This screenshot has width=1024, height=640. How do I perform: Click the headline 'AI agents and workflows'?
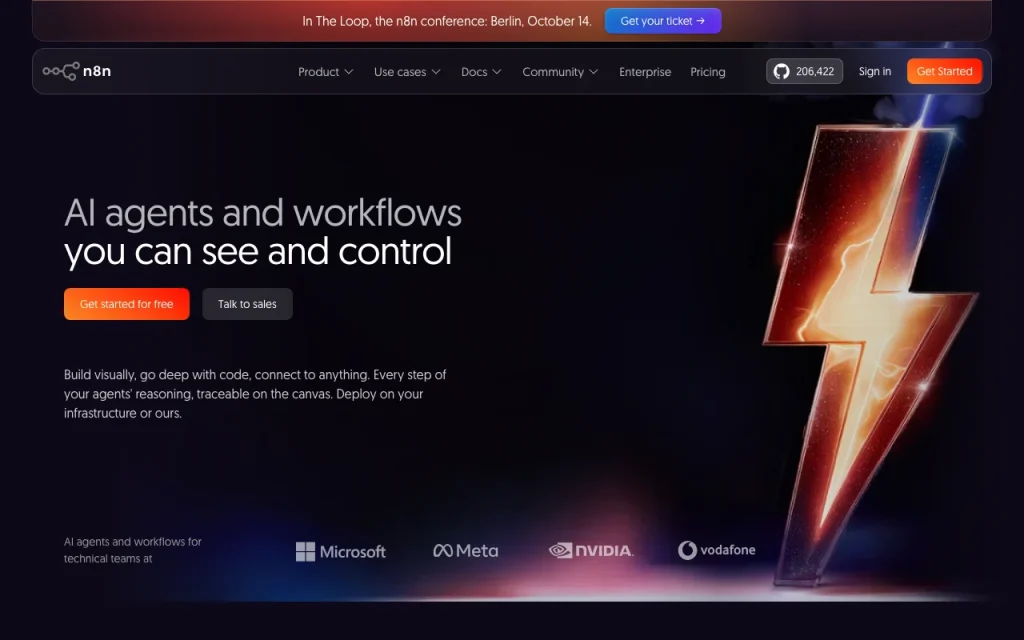click(263, 213)
